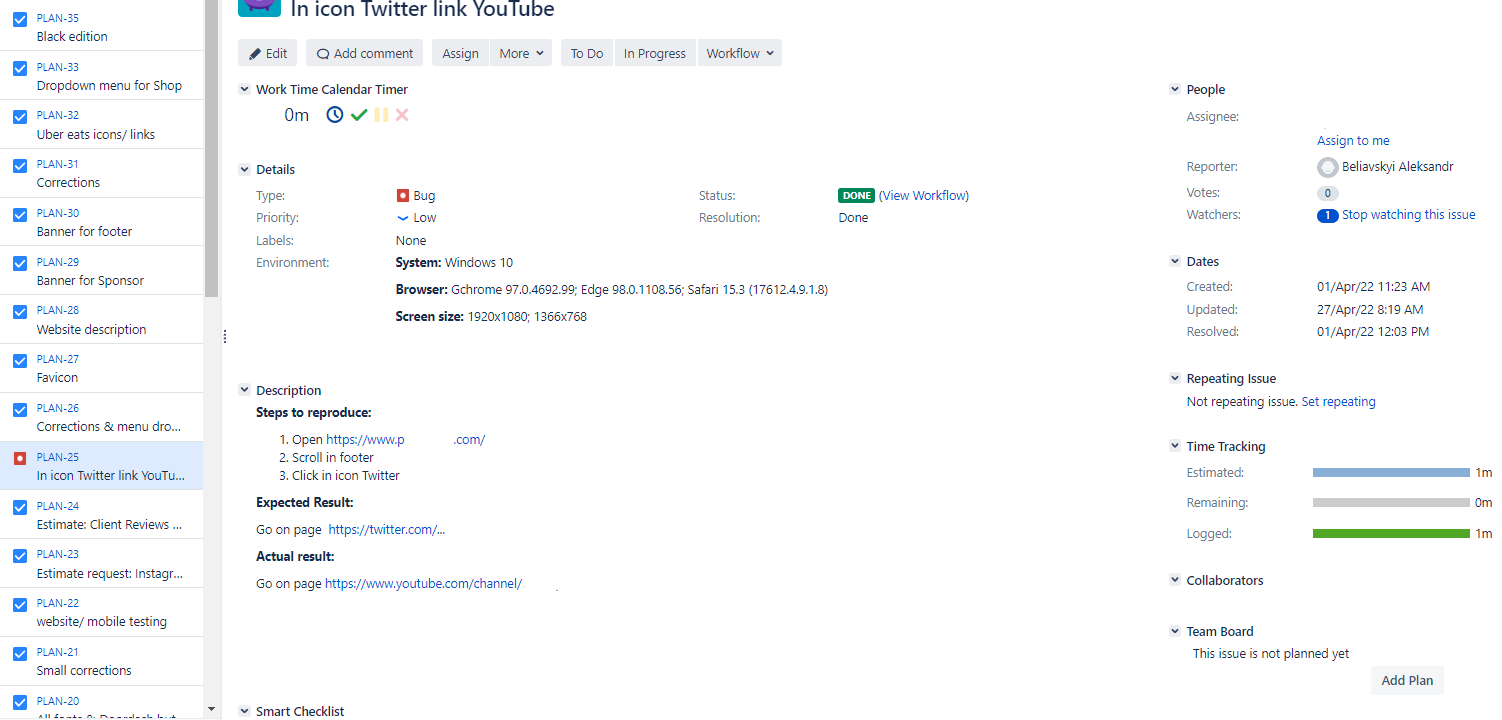1502x720 pixels.
Task: Click the PLAN-21 task type icon
Action: [x=20, y=653]
